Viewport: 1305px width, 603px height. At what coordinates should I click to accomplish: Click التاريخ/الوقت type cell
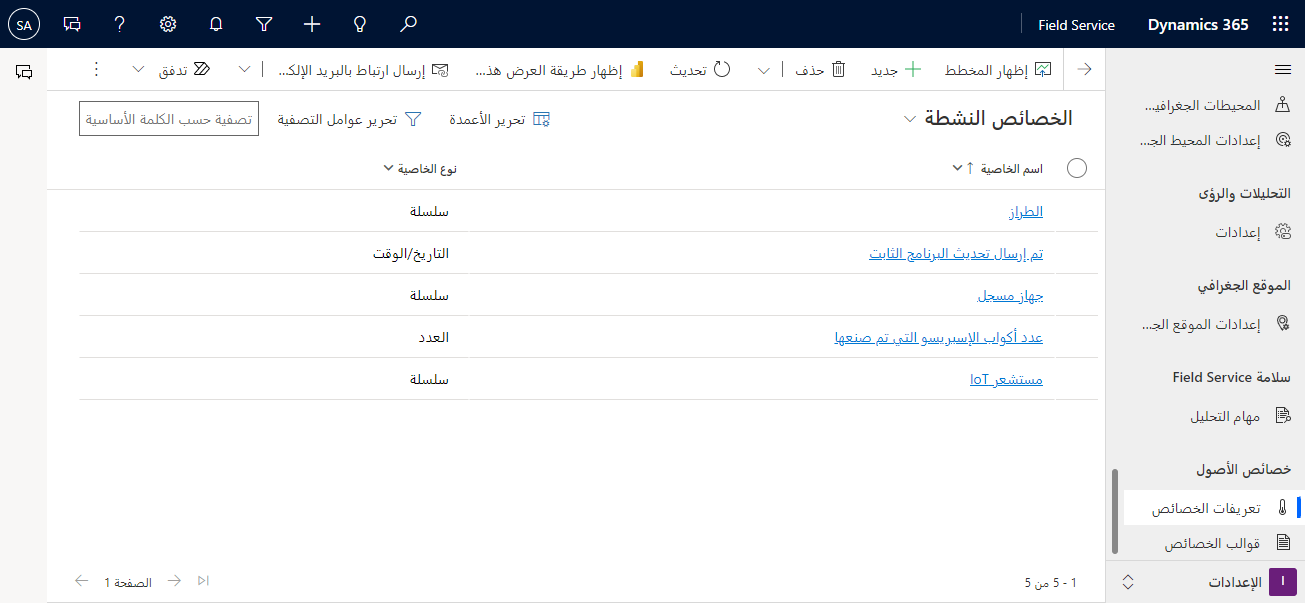pos(411,254)
